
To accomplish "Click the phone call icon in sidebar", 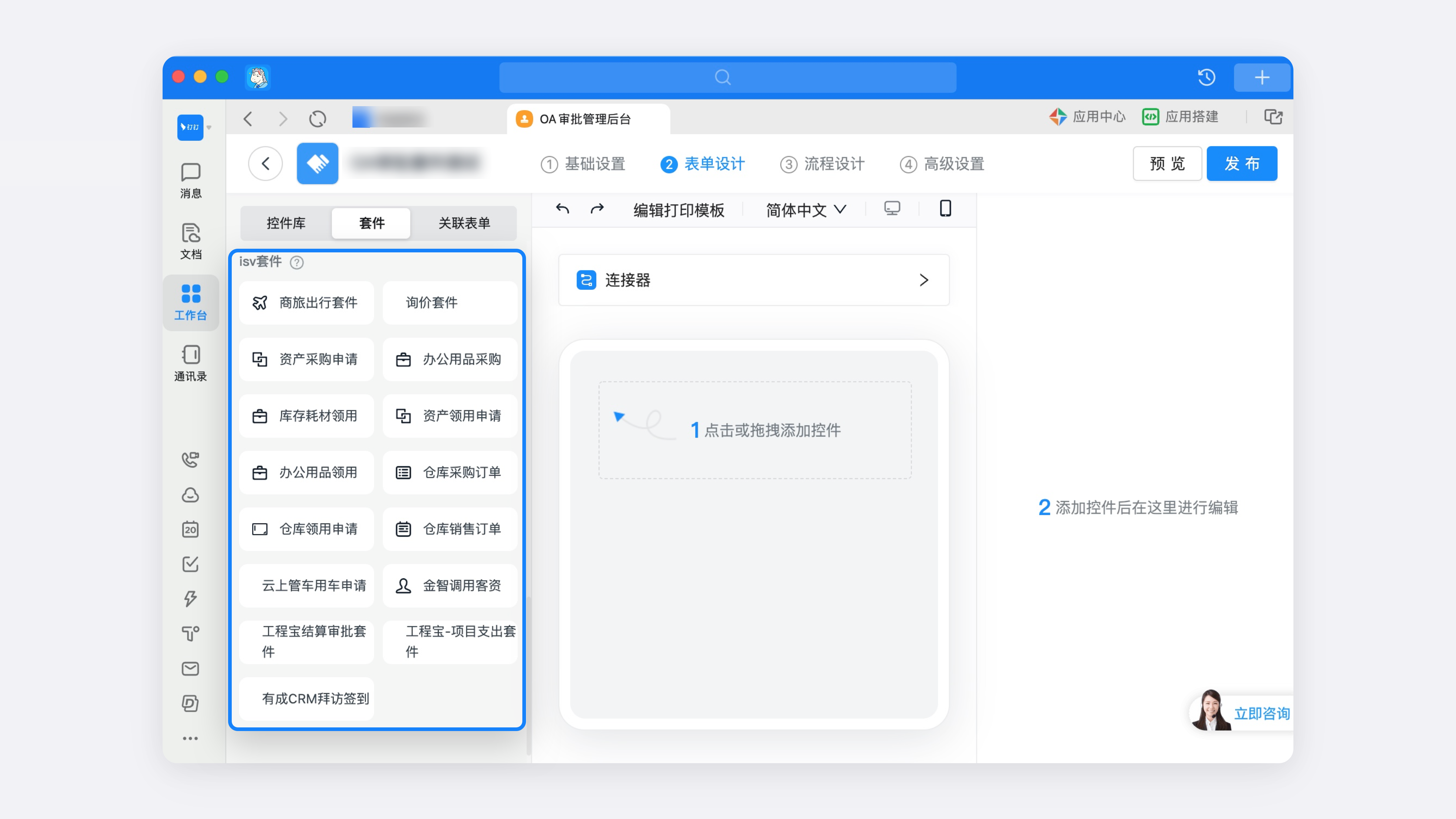I will (190, 460).
